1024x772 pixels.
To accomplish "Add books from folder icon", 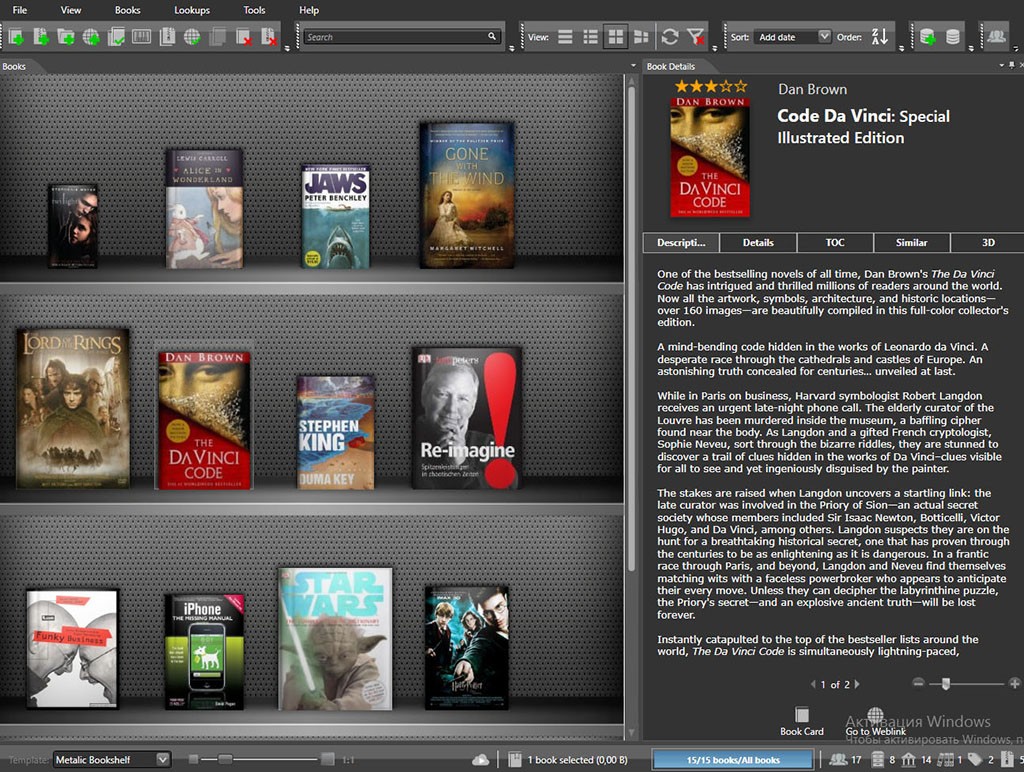I will pos(65,37).
